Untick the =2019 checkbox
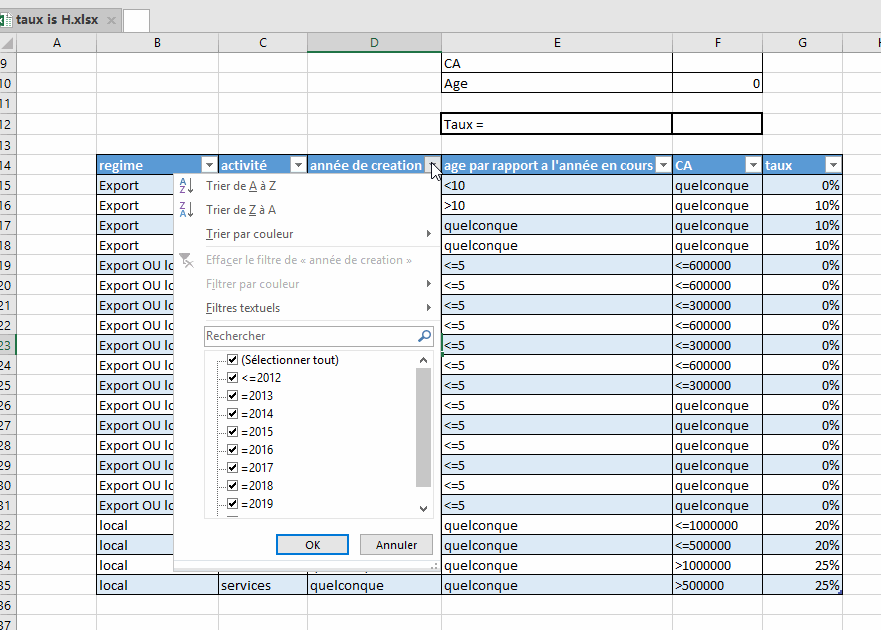 click(x=233, y=504)
